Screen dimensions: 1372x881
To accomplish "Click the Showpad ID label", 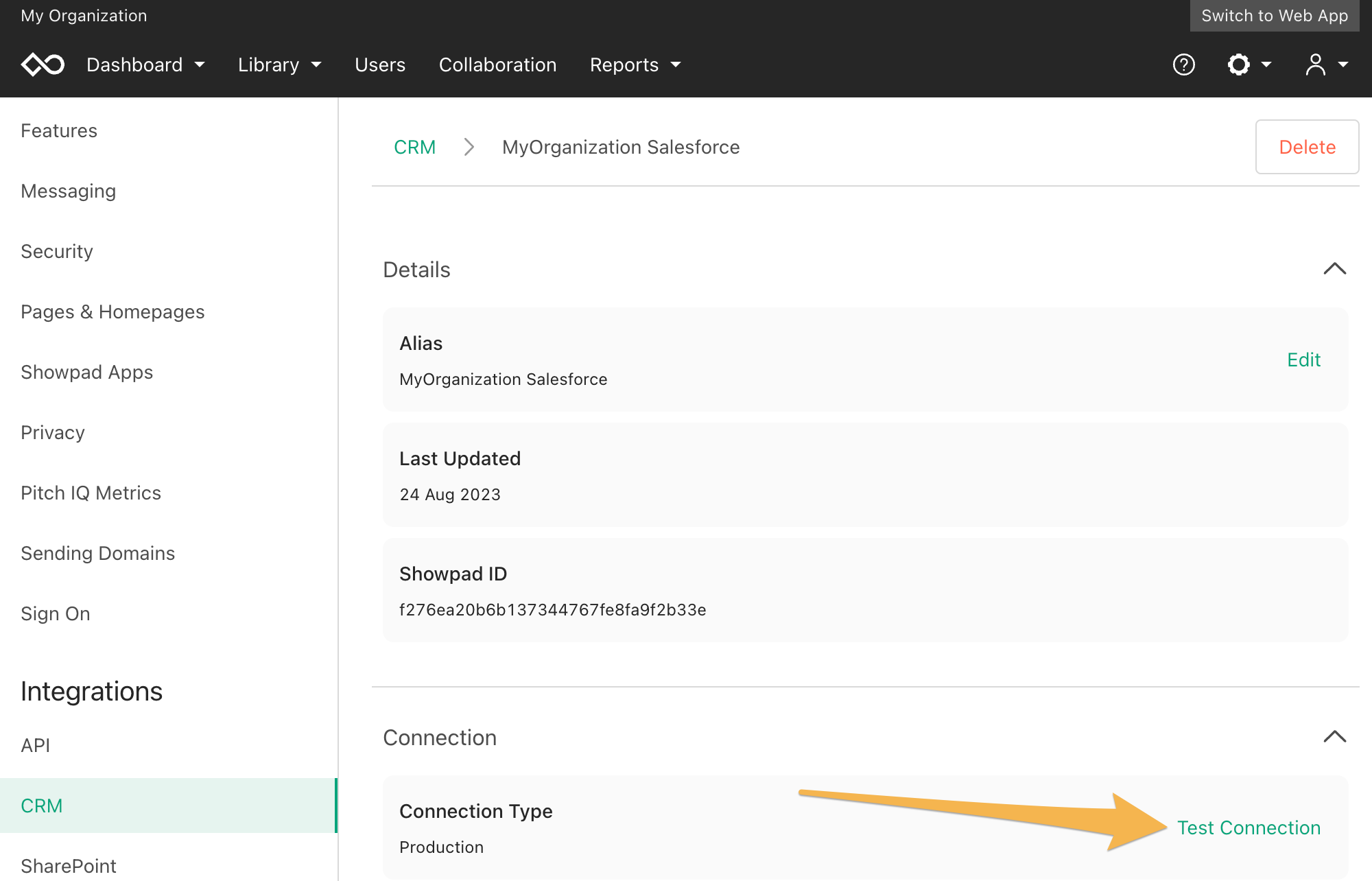I will [453, 574].
